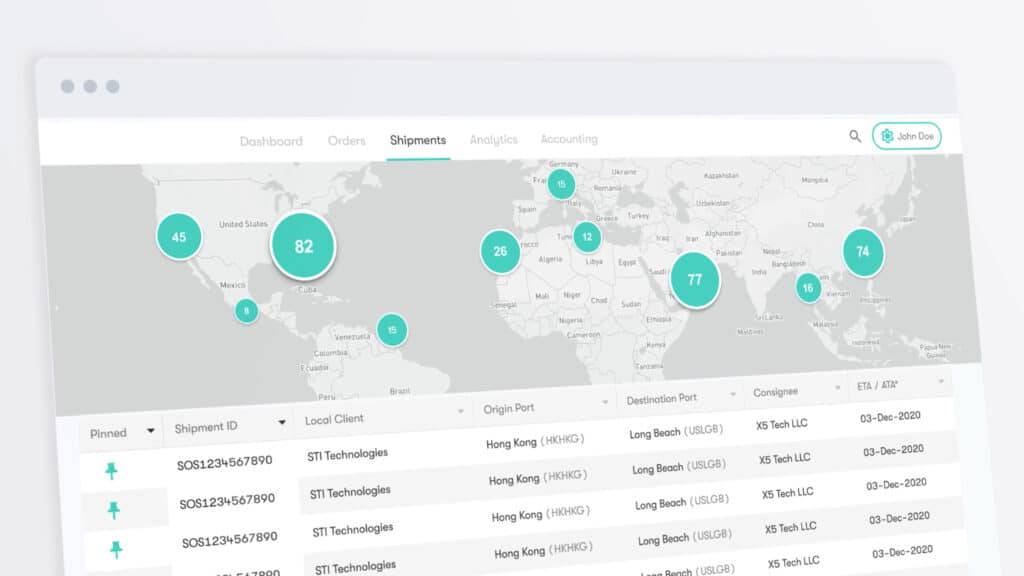Toggle the pin on the second shipment row
Viewport: 1024px width, 576px height.
[114, 509]
